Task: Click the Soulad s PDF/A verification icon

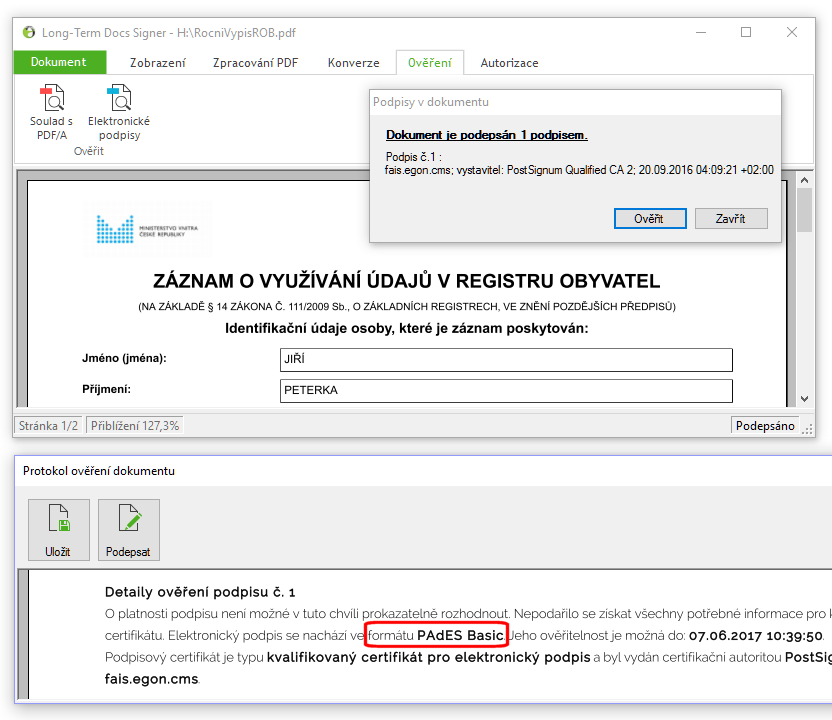Action: coord(52,98)
